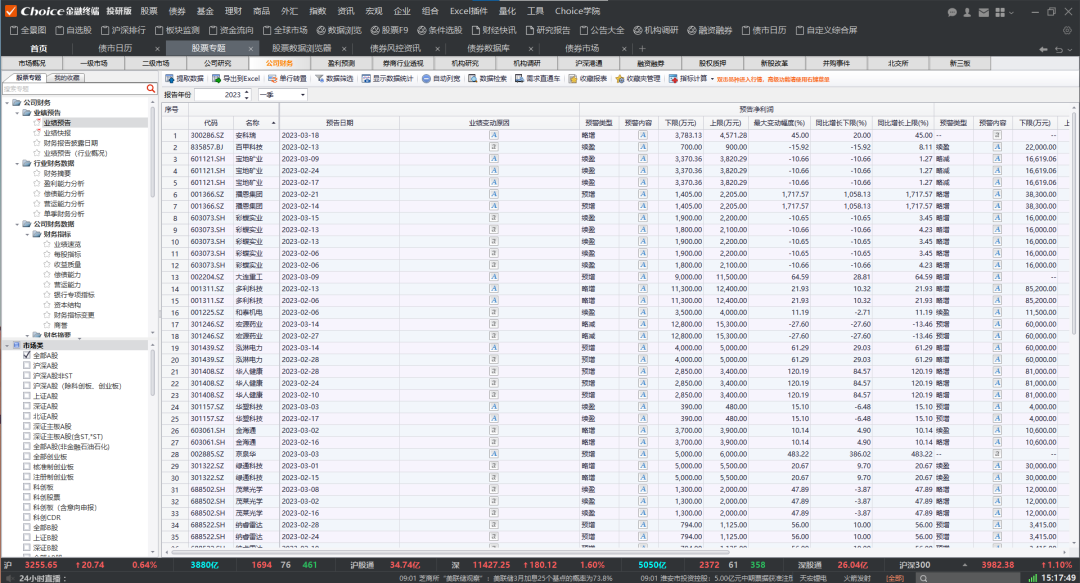Viewport: 1080px width, 583px height.
Task: Open 收藏夹管理 star icon
Action: pos(620,79)
